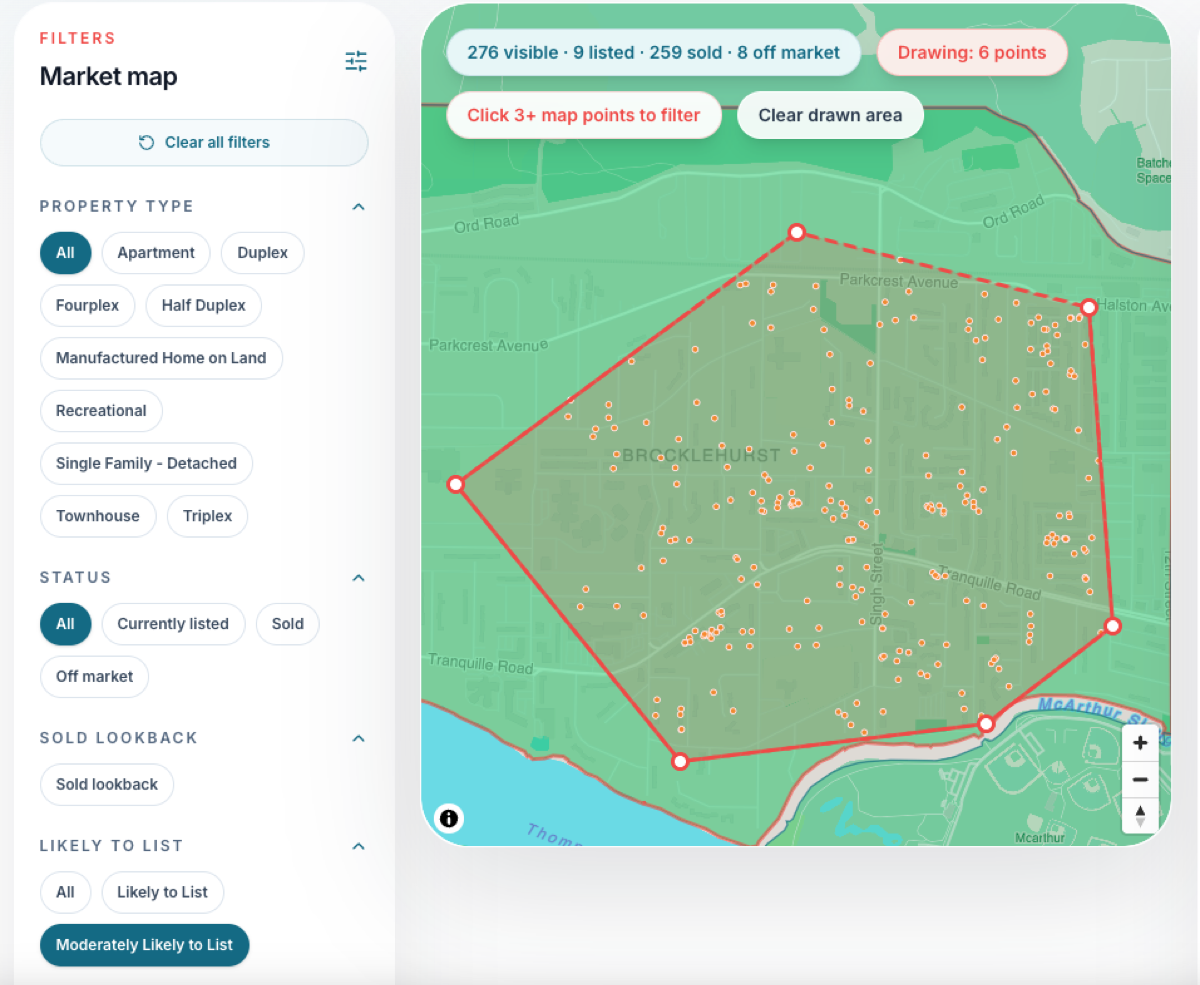The height and width of the screenshot is (985, 1200).
Task: Click the top polygon vertex near Ord Road
Action: (796, 232)
